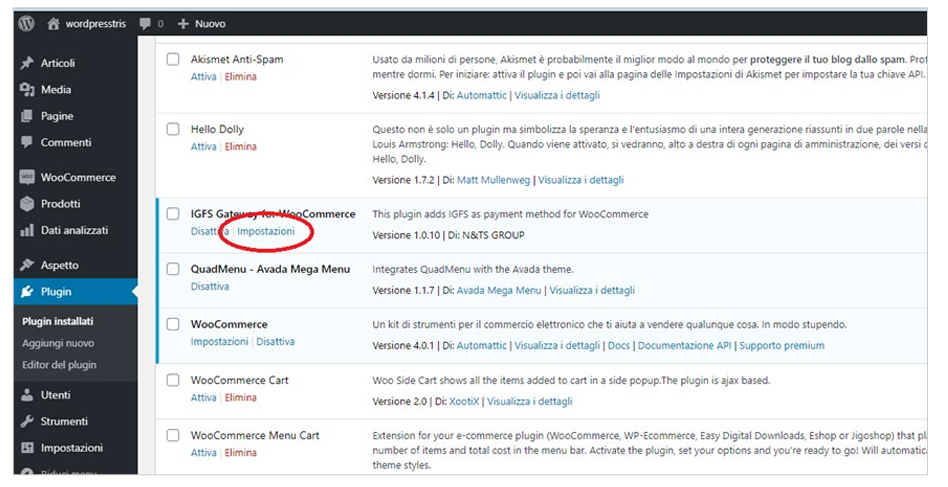Click the Plugin plug icon

[x=27, y=292]
